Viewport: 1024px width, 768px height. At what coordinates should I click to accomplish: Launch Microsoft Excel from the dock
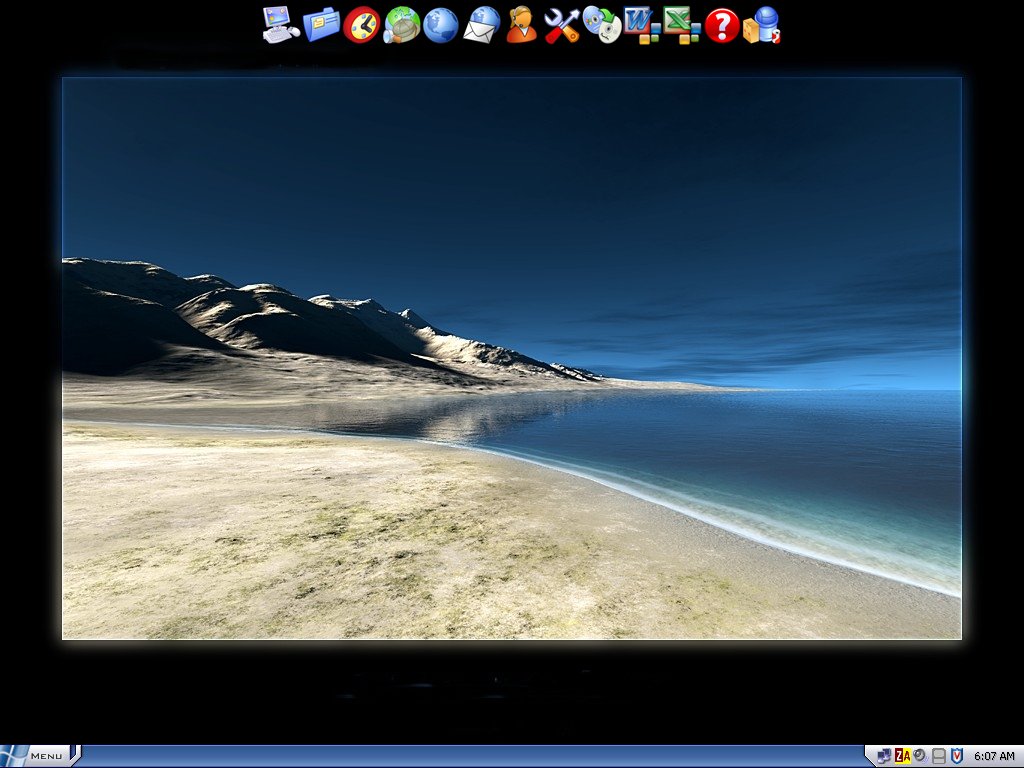682,24
